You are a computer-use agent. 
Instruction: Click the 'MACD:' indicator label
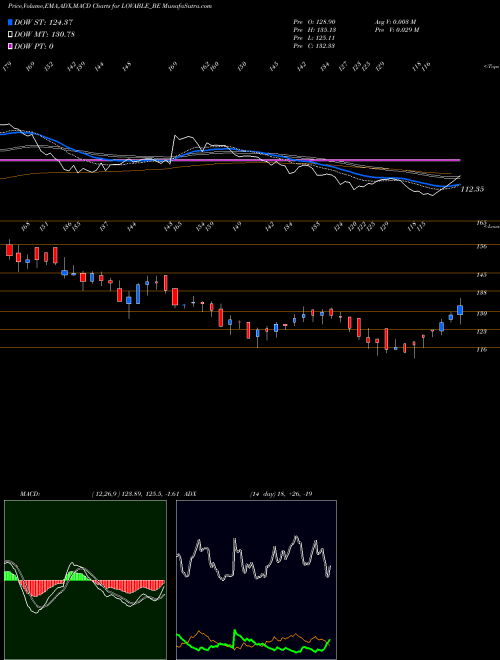(30, 494)
